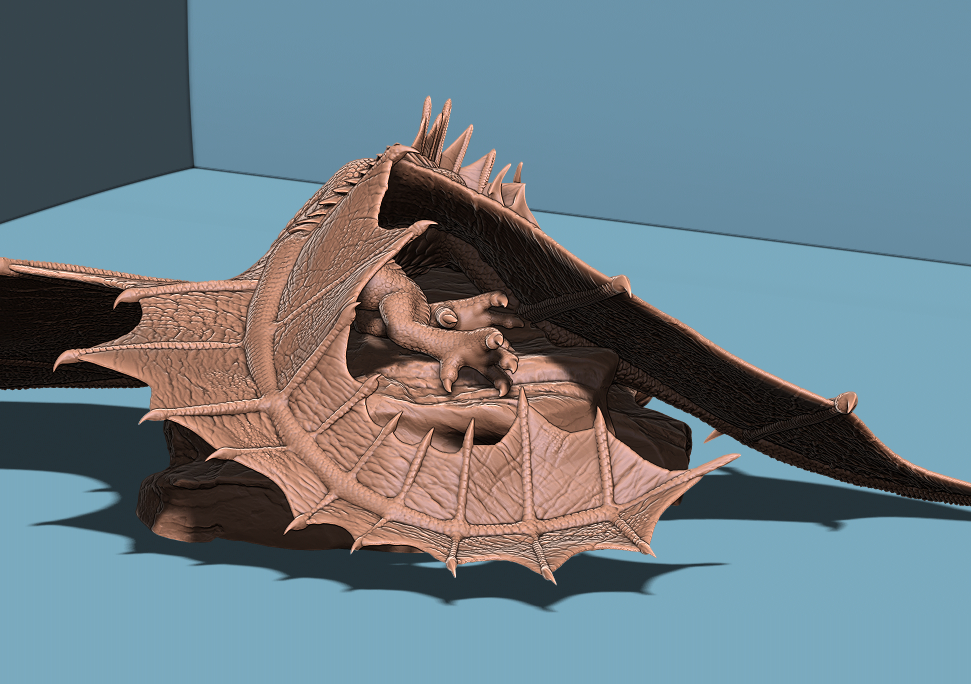Viewport: 971px width, 684px height.
Task: Click the dark rock base under the dragon
Action: click(200, 500)
